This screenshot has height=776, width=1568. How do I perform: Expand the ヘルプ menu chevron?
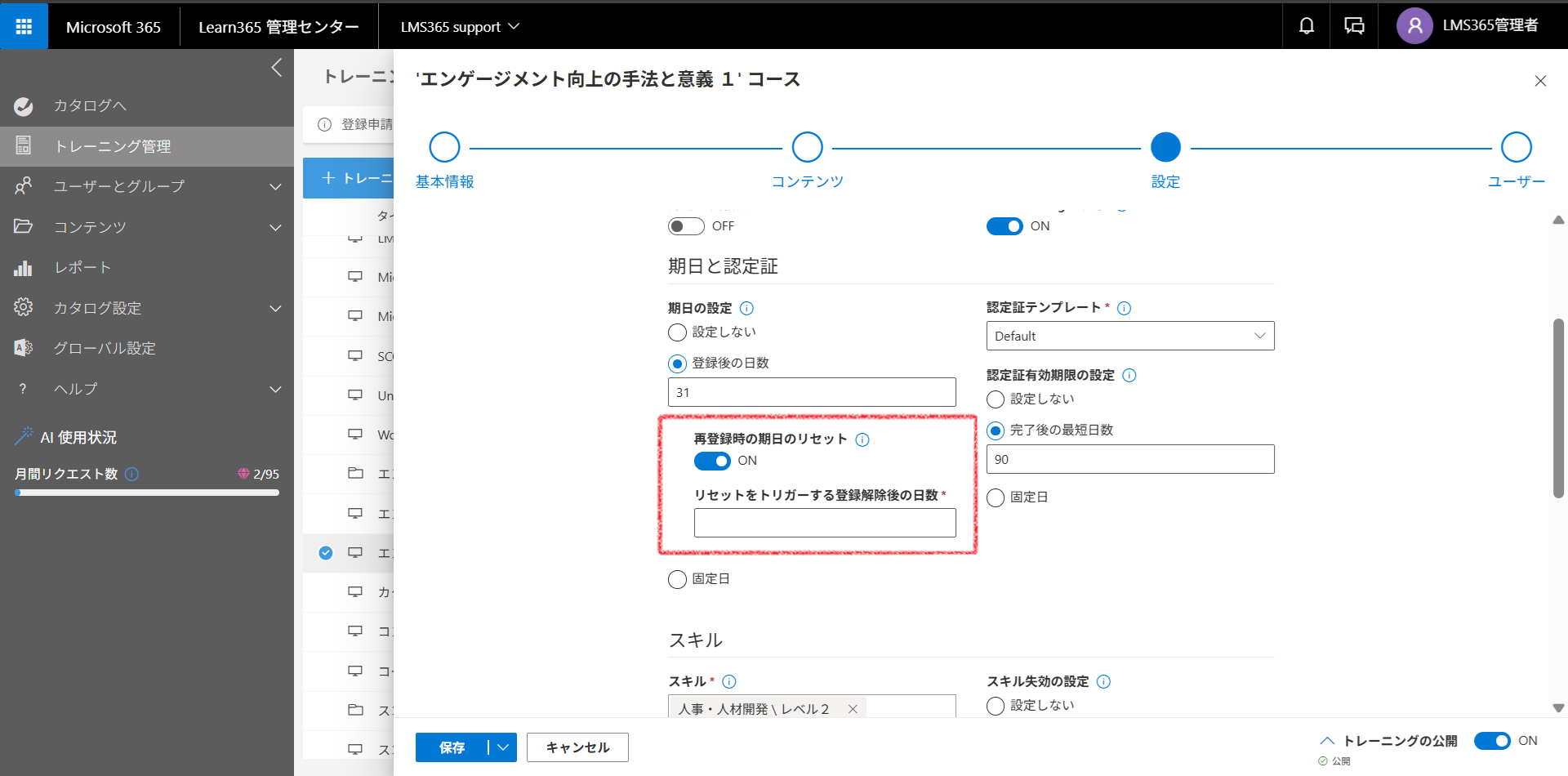click(275, 389)
